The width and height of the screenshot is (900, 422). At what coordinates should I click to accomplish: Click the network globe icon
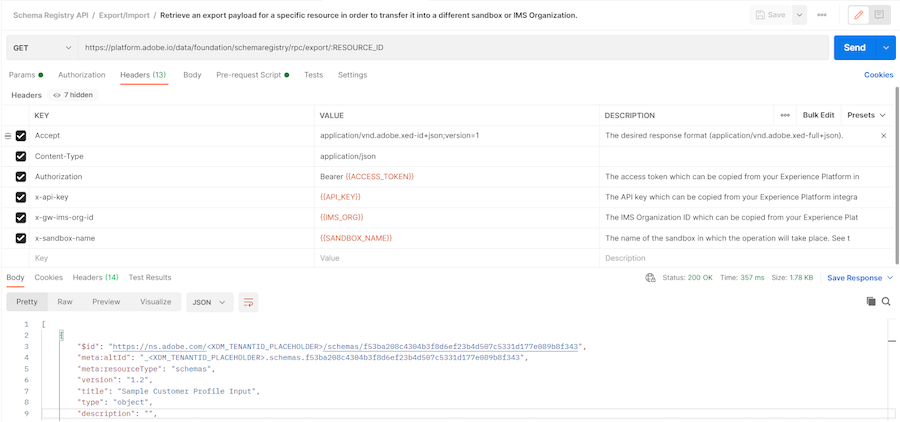(x=650, y=278)
